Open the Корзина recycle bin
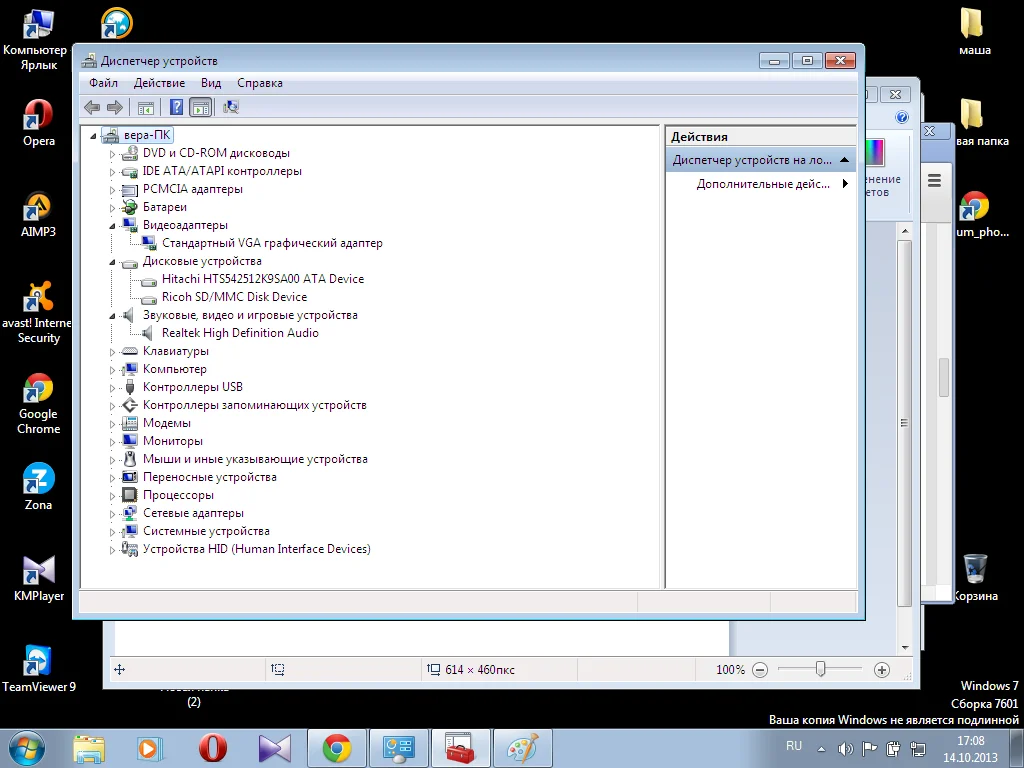 pos(975,578)
